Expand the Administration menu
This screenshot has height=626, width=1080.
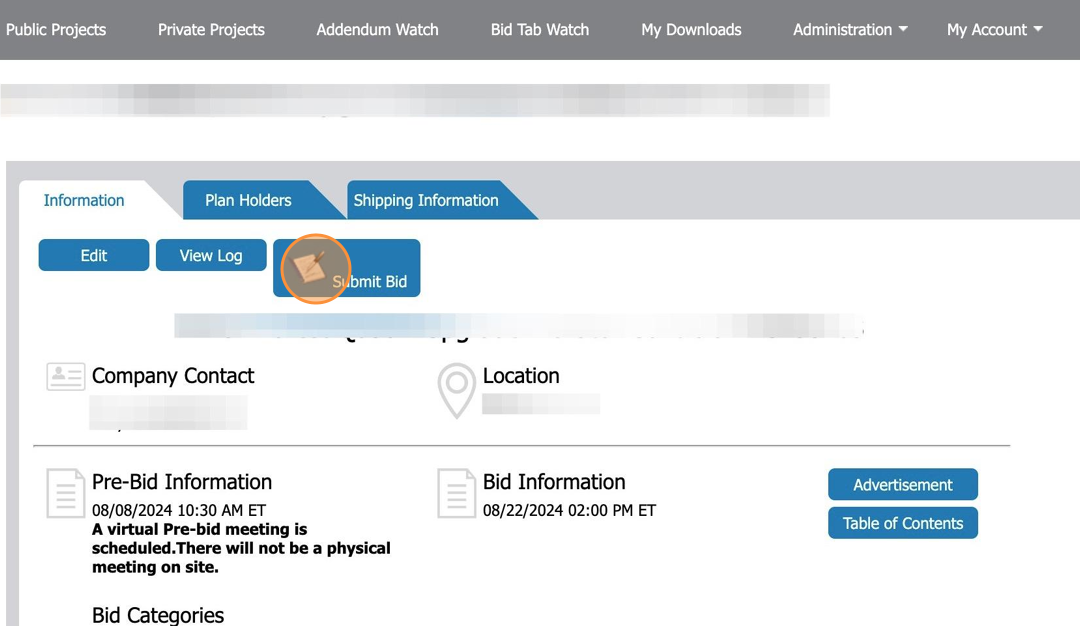[843, 29]
